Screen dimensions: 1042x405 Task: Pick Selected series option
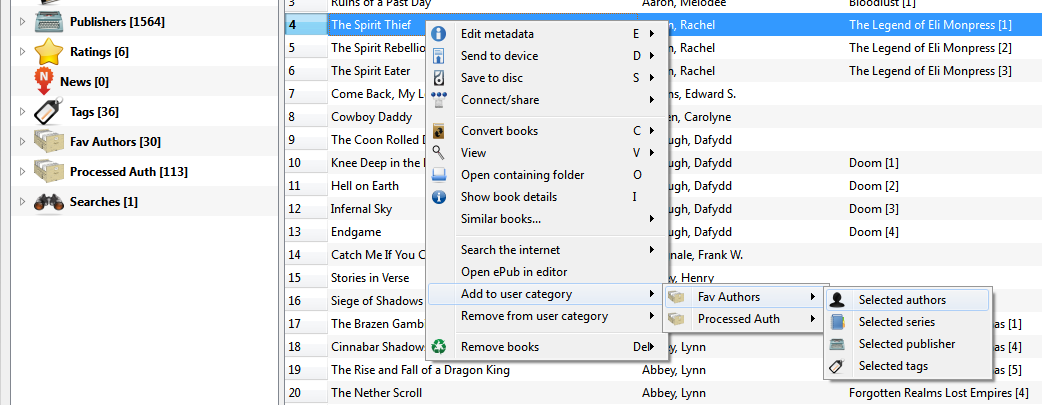(896, 322)
